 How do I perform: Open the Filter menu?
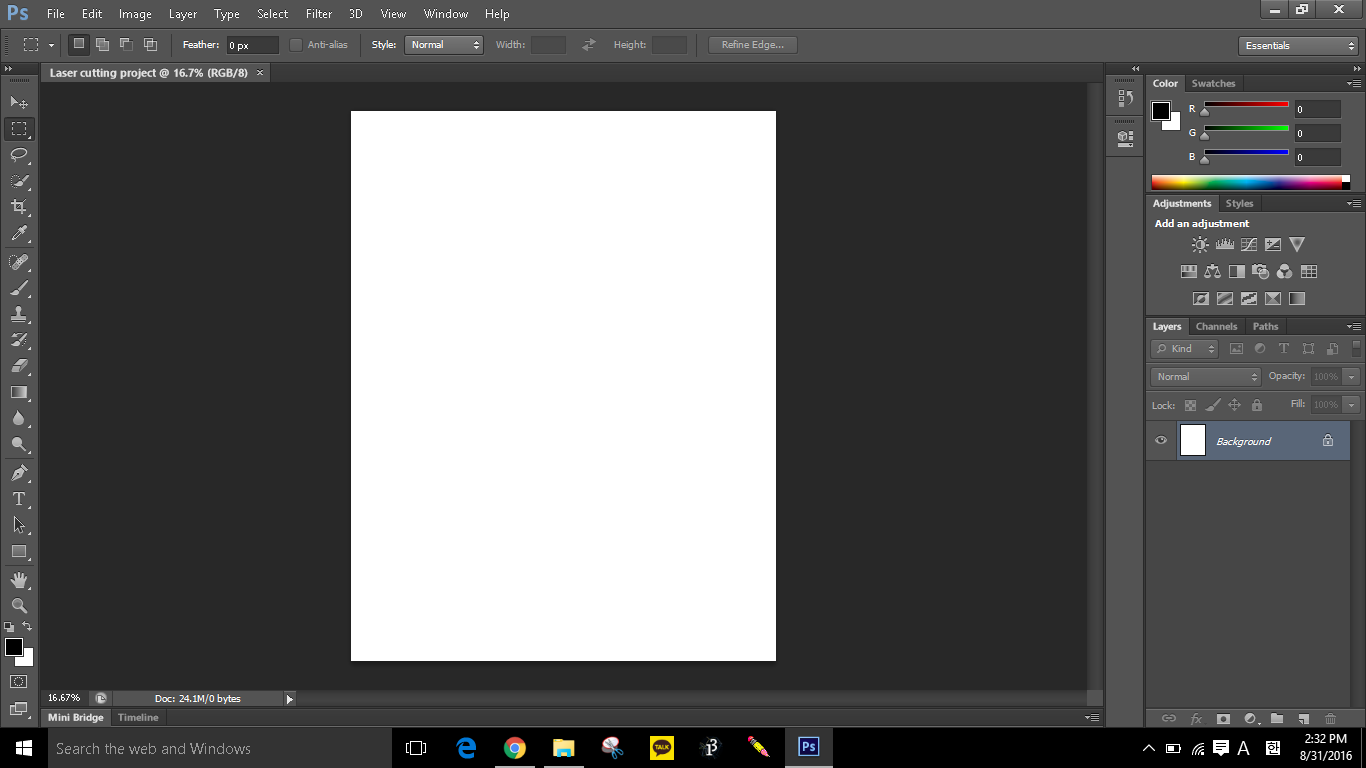point(319,14)
